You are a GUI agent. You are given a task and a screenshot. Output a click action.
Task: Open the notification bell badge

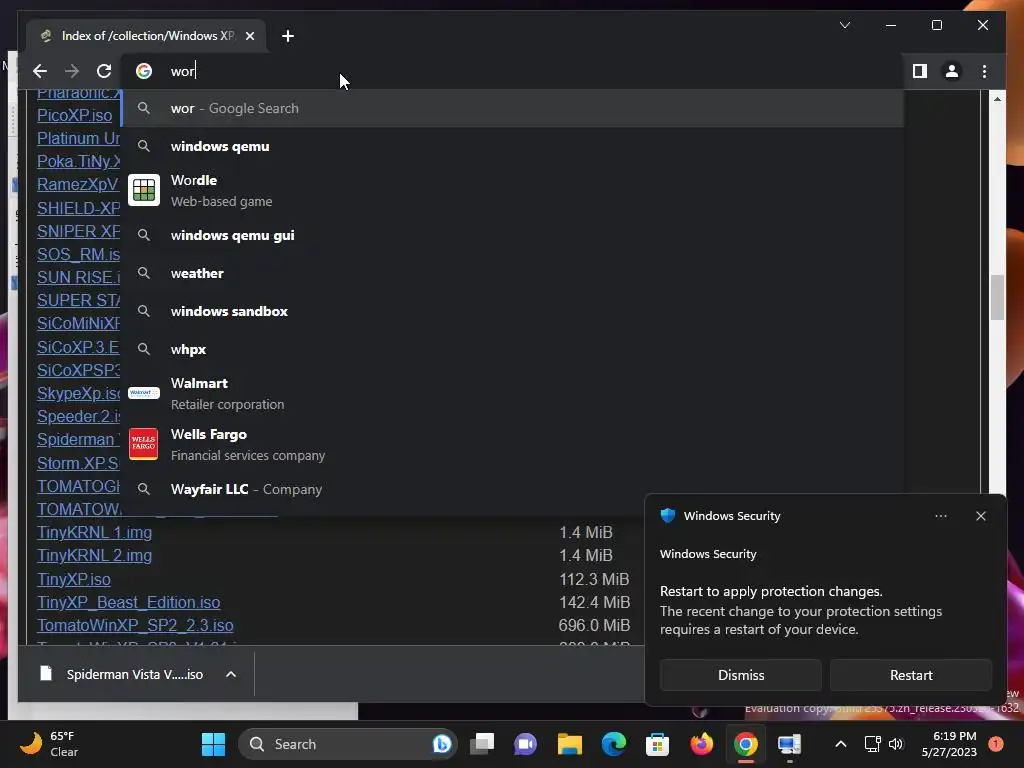pyautogui.click(x=996, y=744)
